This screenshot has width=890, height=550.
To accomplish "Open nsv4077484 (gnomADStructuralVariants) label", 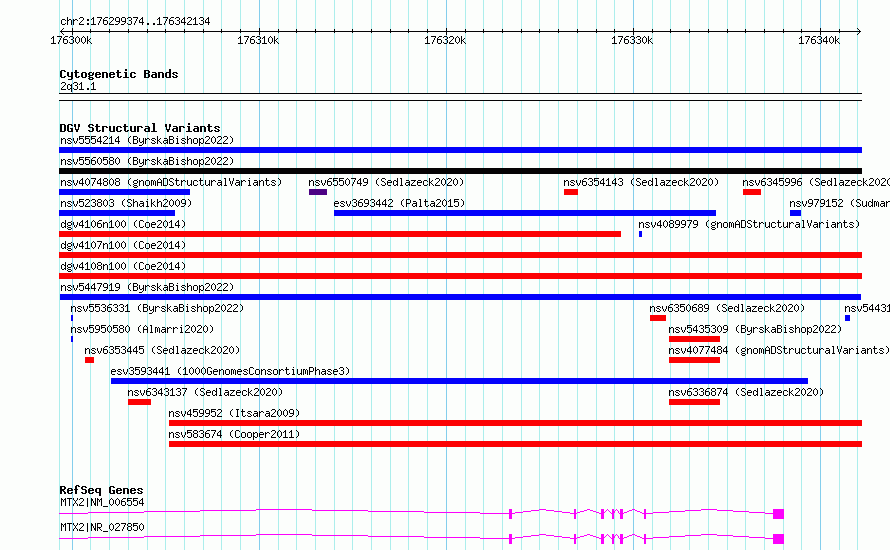I will point(779,350).
